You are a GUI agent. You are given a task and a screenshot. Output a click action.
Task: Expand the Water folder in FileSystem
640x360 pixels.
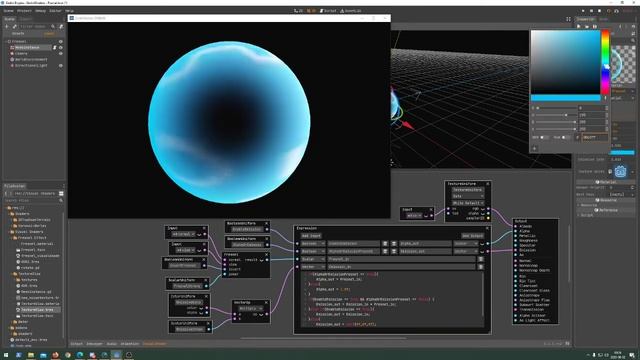click(10, 322)
